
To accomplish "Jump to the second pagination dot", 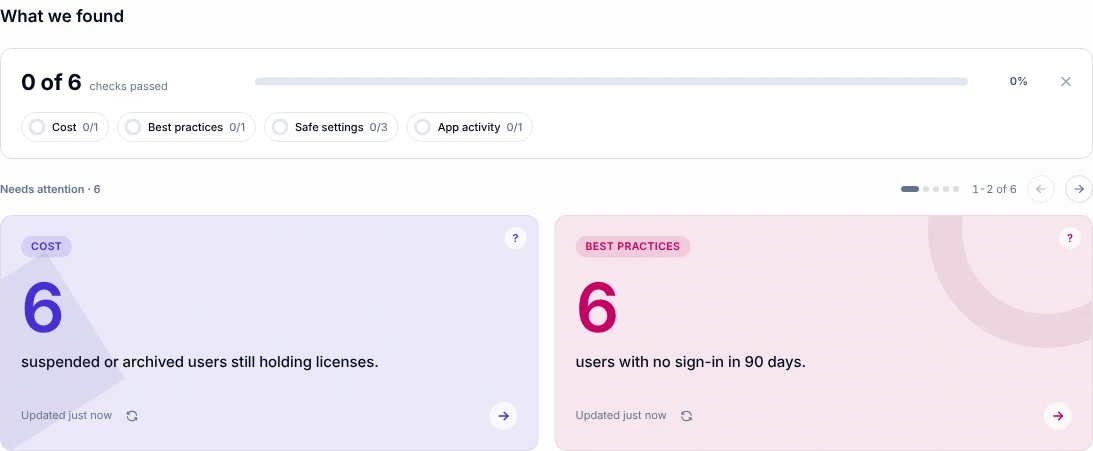I will point(926,189).
